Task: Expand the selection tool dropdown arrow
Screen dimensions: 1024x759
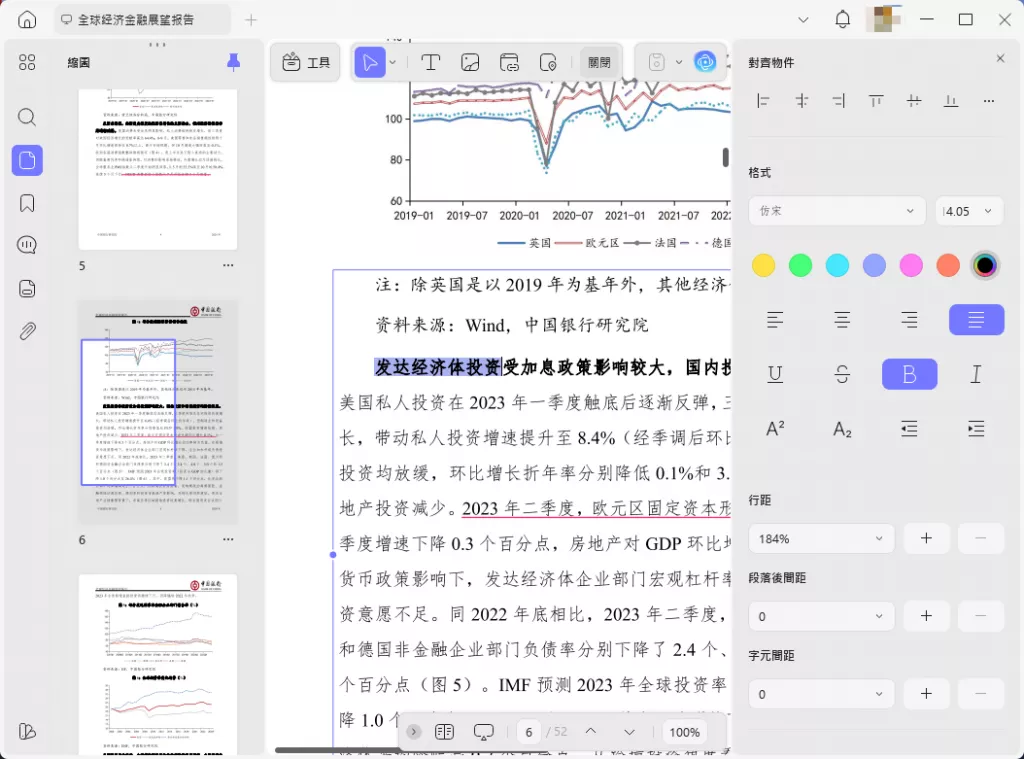Action: [x=390, y=62]
